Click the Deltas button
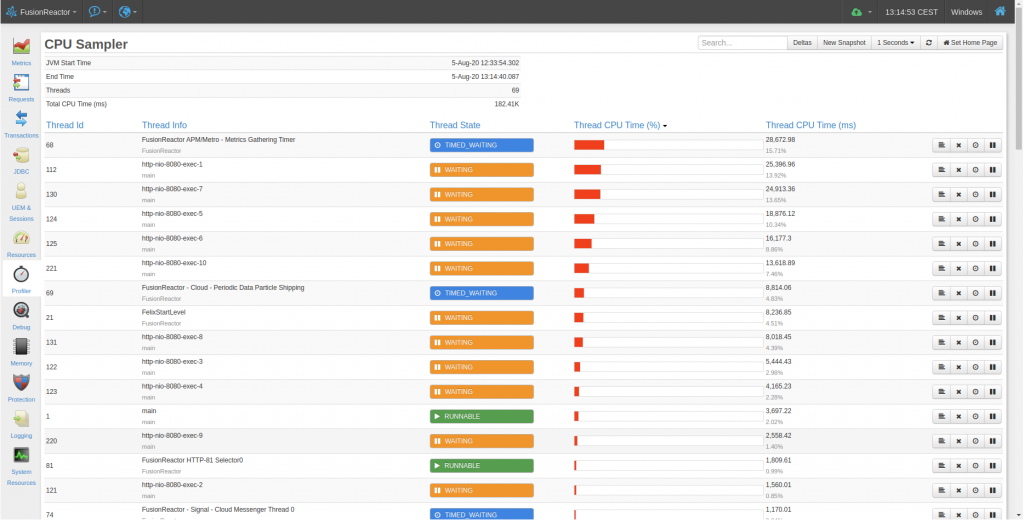 click(802, 42)
